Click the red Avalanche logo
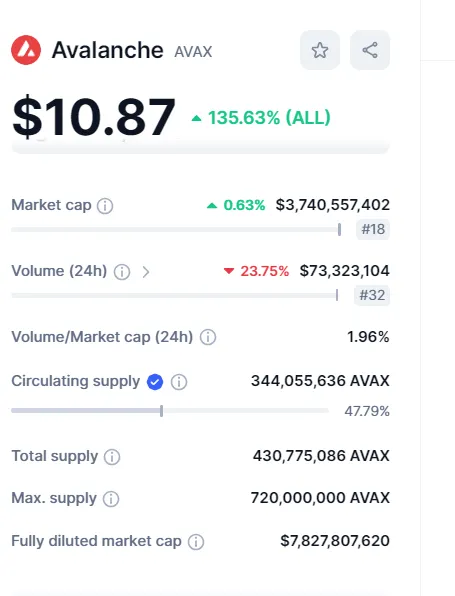The width and height of the screenshot is (455, 596). coord(26,50)
